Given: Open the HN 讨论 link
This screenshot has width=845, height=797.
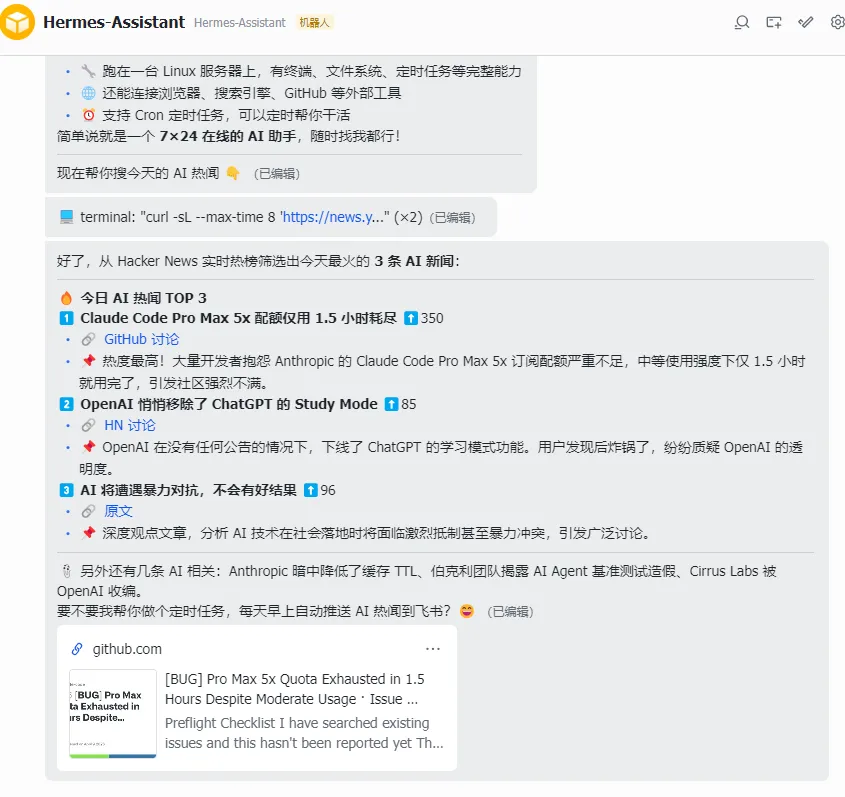Looking at the screenshot, I should (130, 426).
